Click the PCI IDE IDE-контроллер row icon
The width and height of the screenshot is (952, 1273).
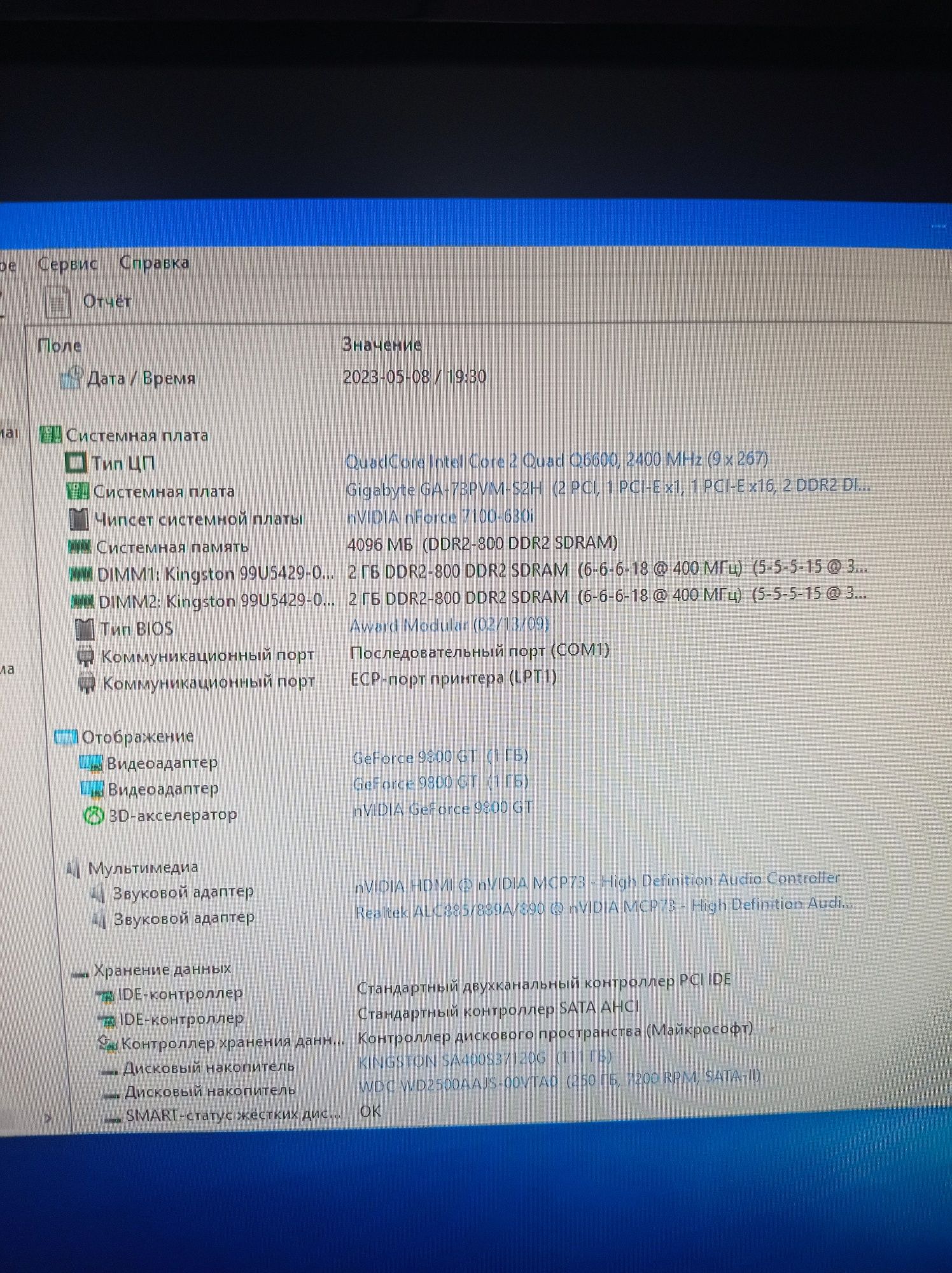105,995
